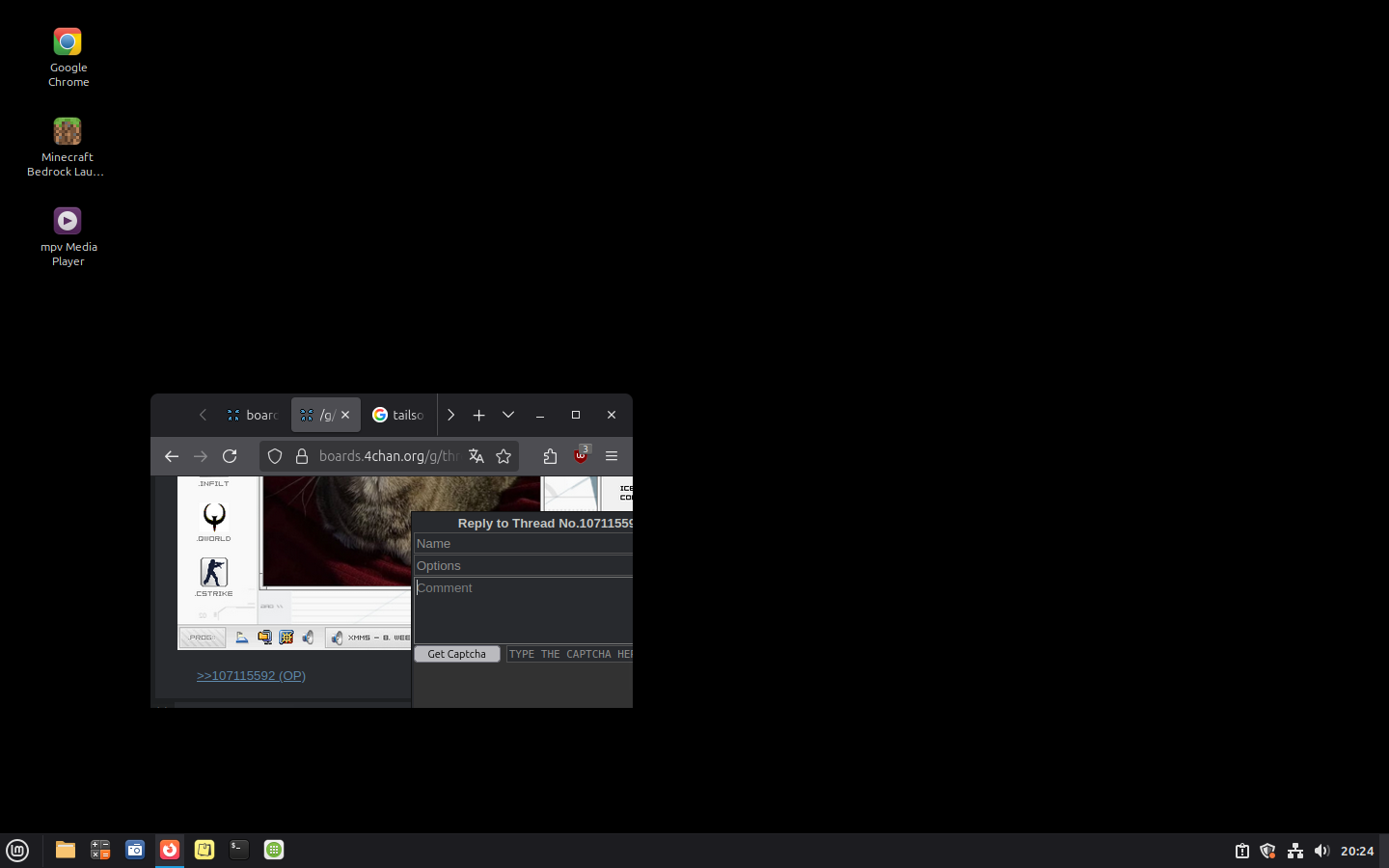View site security padlock information
Screen dimensions: 1389x868
point(302,456)
